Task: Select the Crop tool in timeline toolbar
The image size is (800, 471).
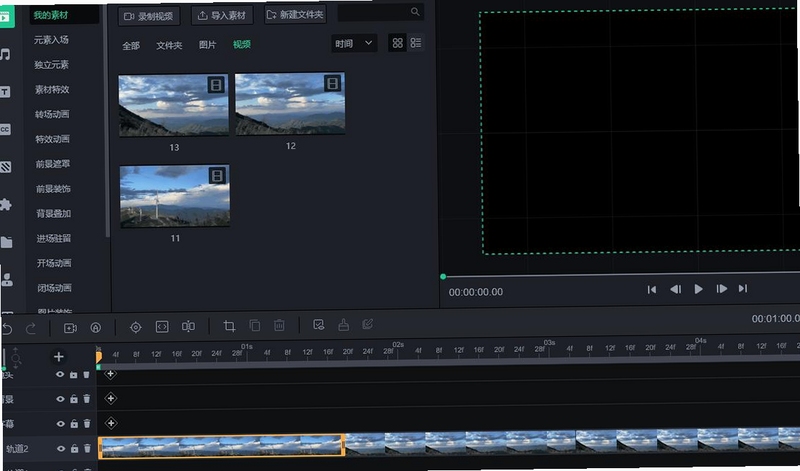Action: click(x=230, y=326)
